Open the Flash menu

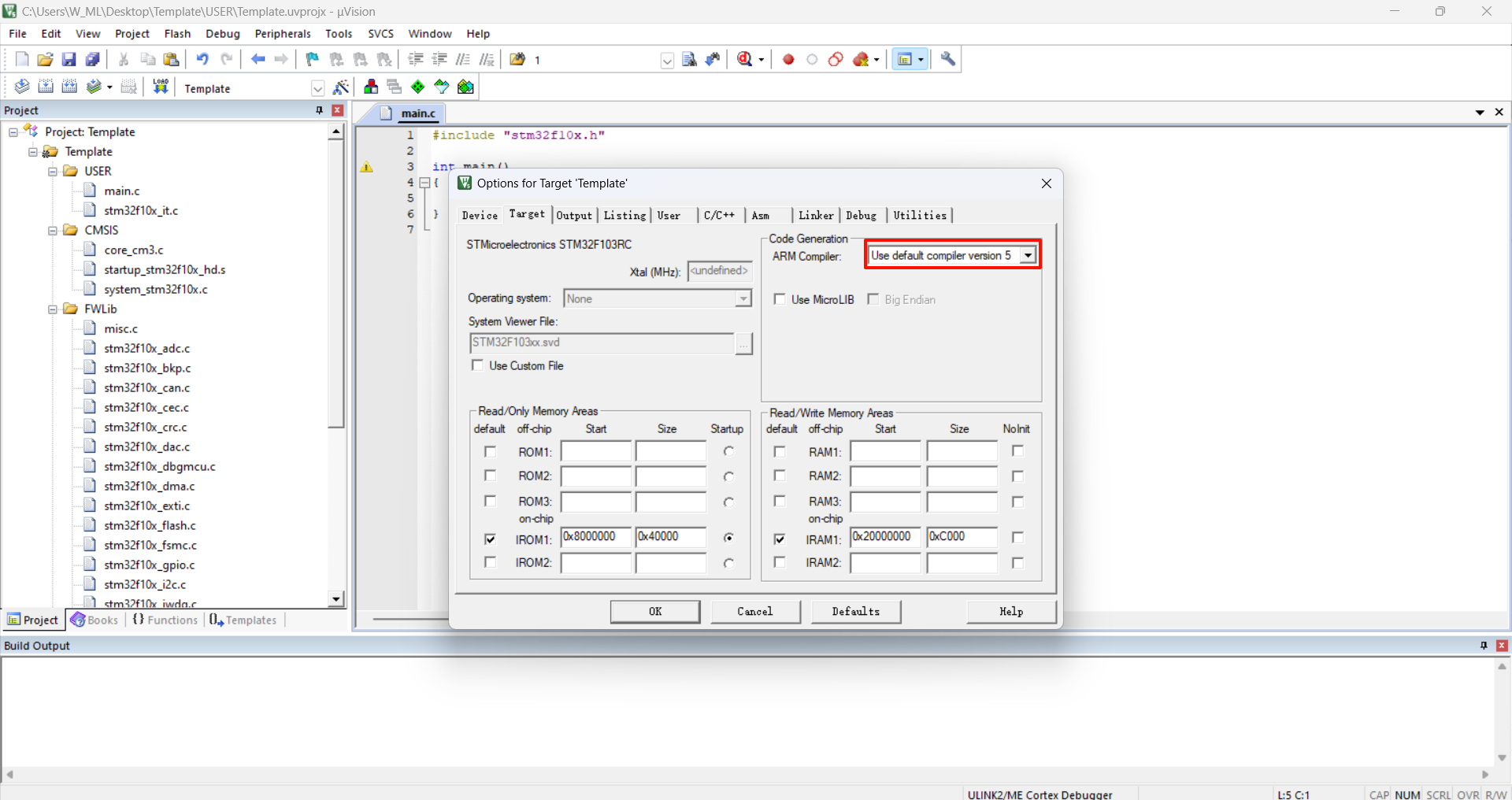(177, 34)
